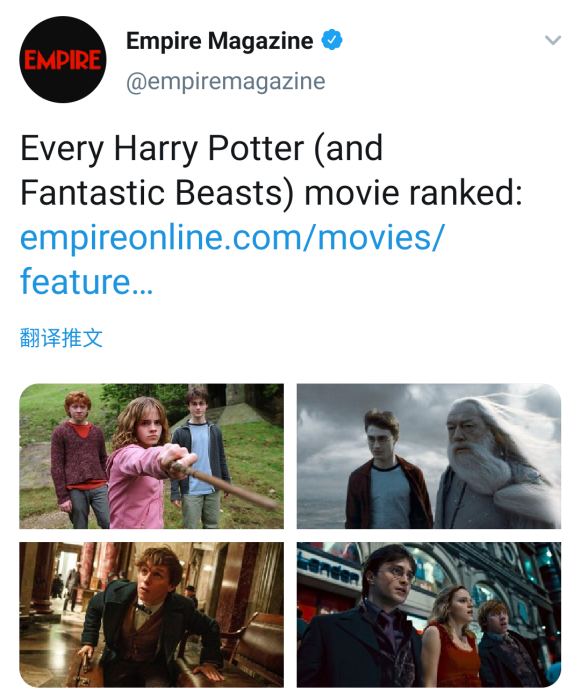Viewport: 580px width, 700px height.
Task: Click the boy in maroon sweater
Action: [79, 460]
